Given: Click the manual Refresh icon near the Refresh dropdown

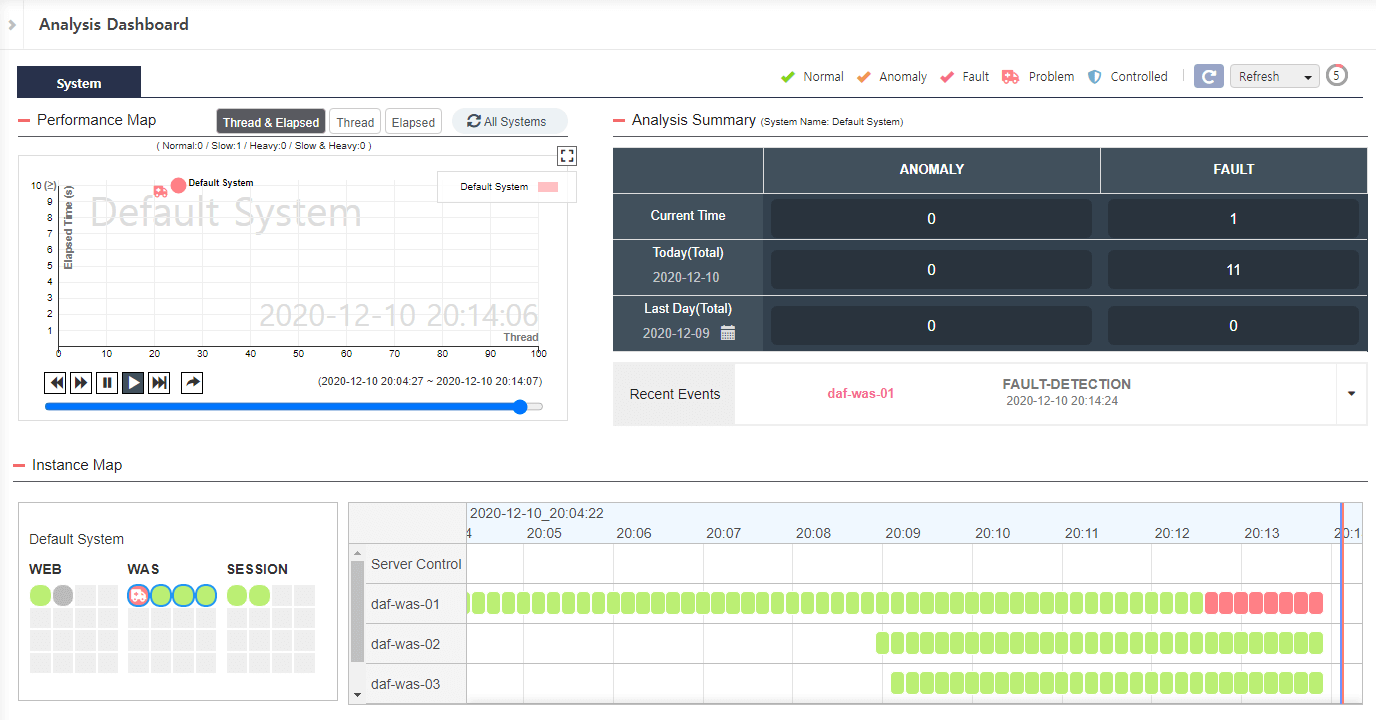Looking at the screenshot, I should coord(1208,75).
